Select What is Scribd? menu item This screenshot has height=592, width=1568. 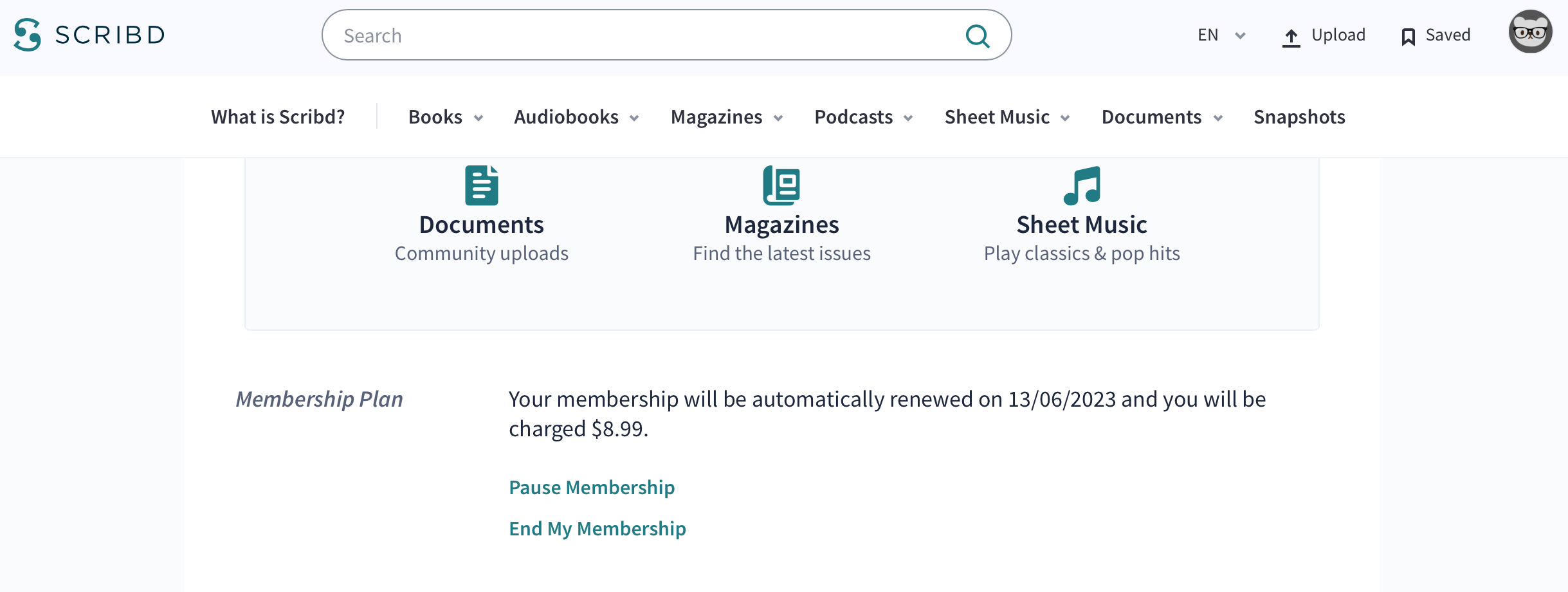[278, 117]
